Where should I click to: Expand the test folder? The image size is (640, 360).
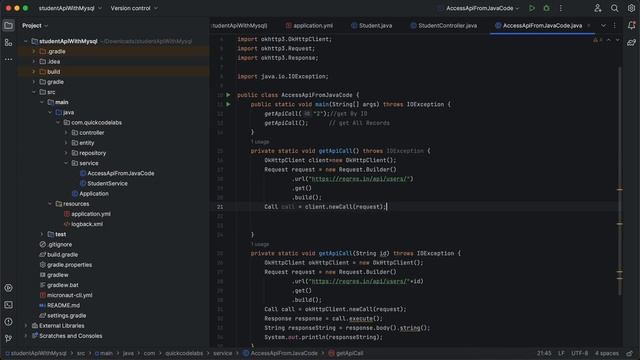(x=42, y=234)
